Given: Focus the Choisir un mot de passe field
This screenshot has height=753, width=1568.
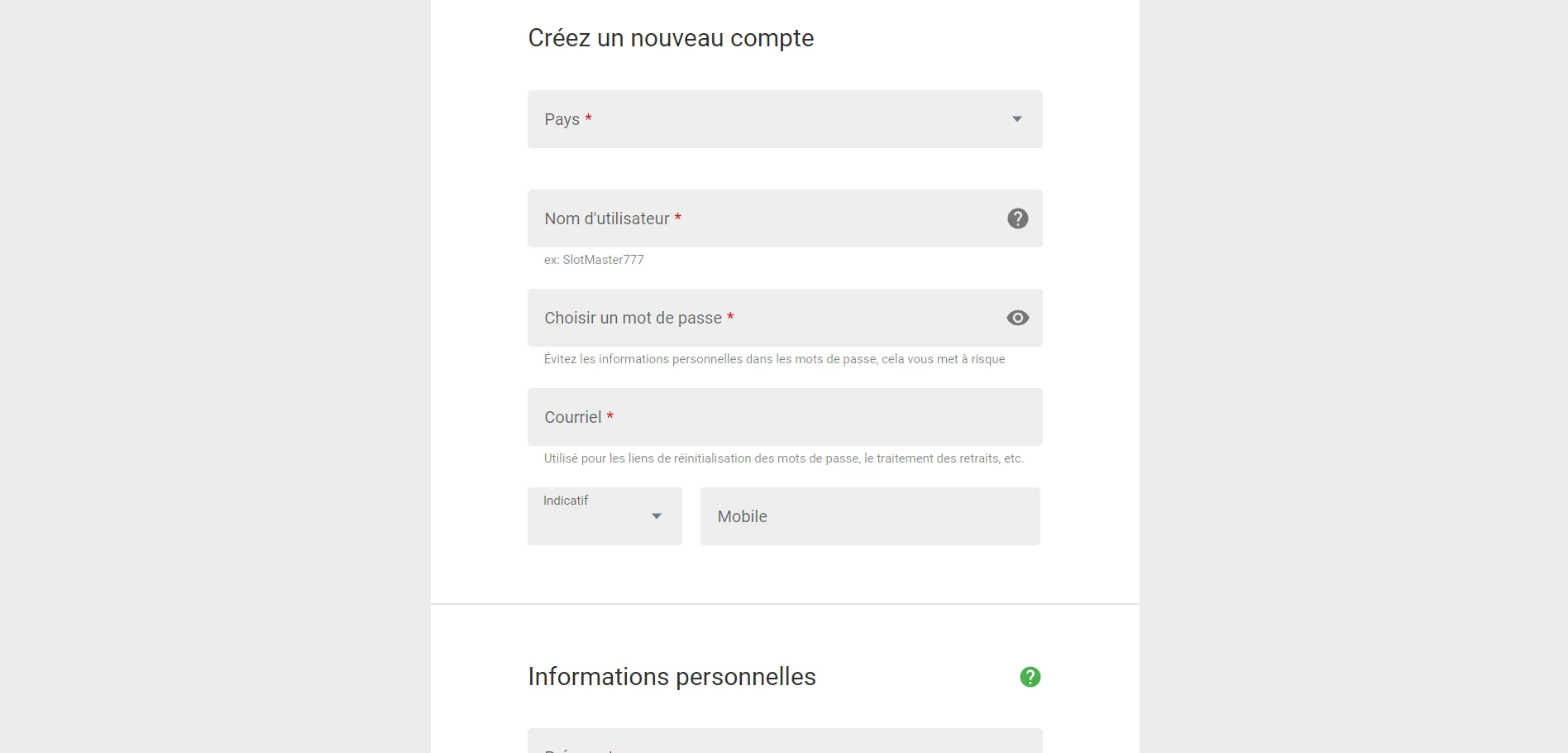Looking at the screenshot, I should 785,318.
